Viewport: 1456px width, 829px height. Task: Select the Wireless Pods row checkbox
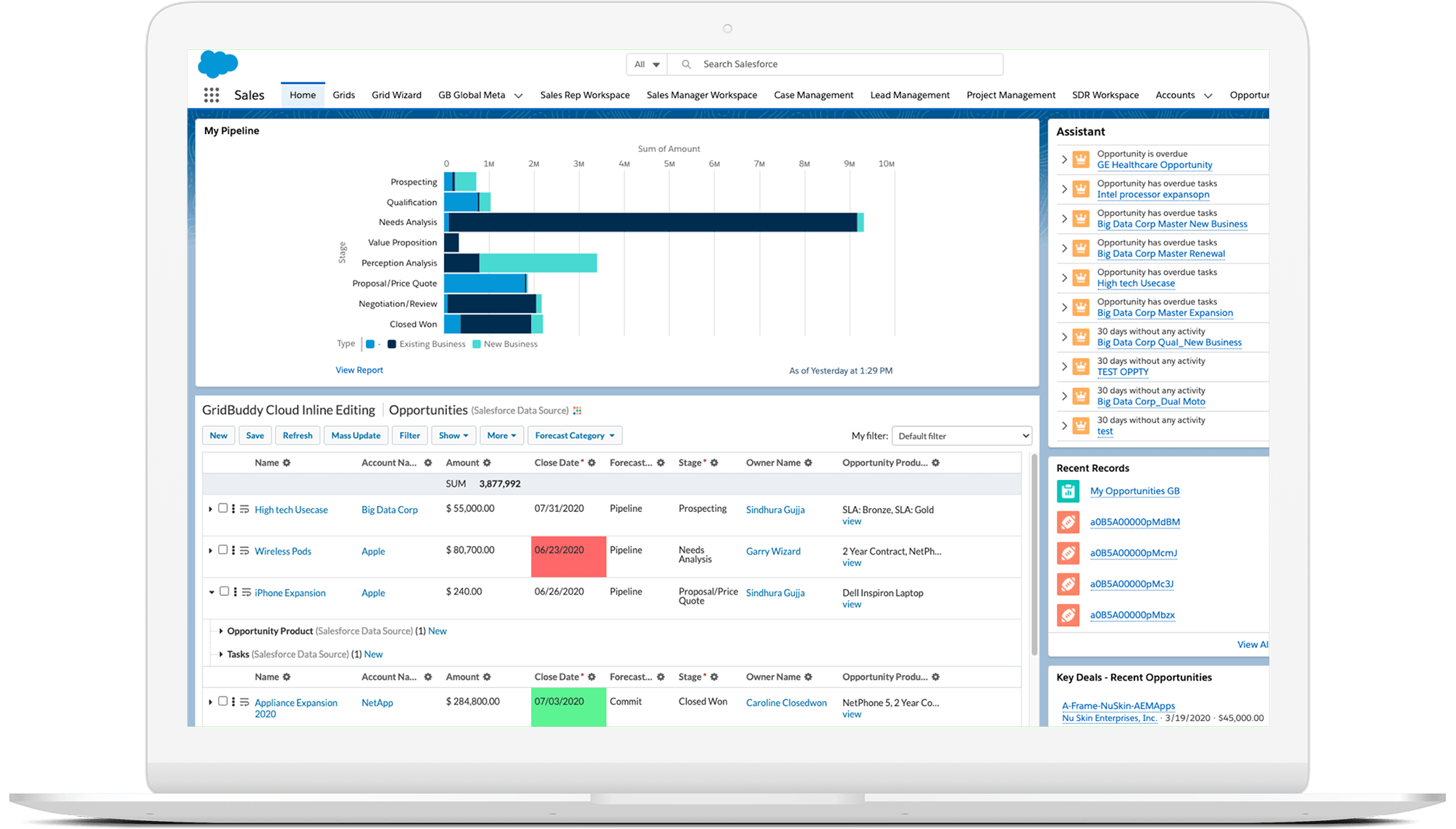tap(223, 550)
